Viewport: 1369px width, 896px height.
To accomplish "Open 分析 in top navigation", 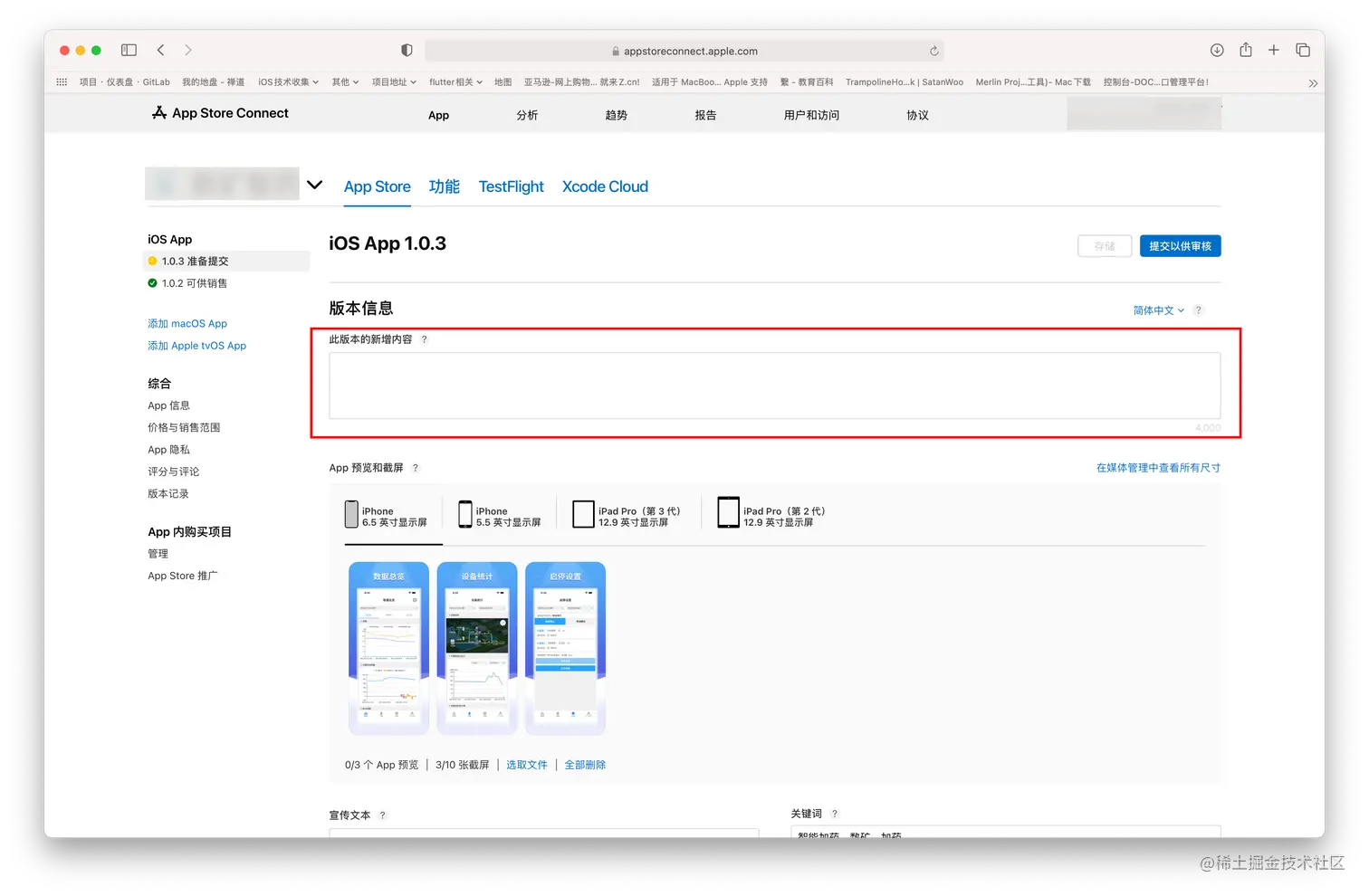I will click(x=527, y=116).
